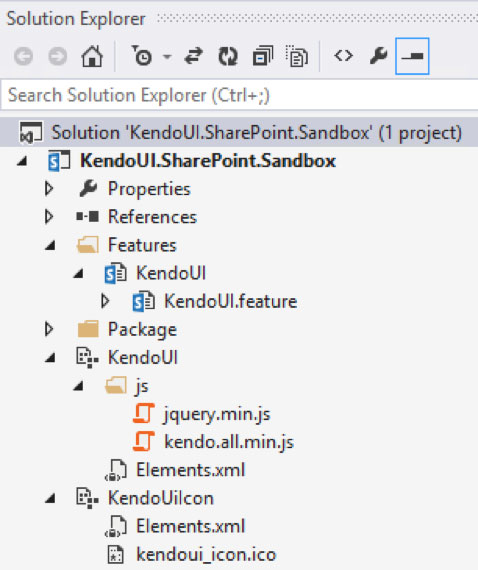
Task: Toggle the Preview Selected Items button
Action: (412, 56)
